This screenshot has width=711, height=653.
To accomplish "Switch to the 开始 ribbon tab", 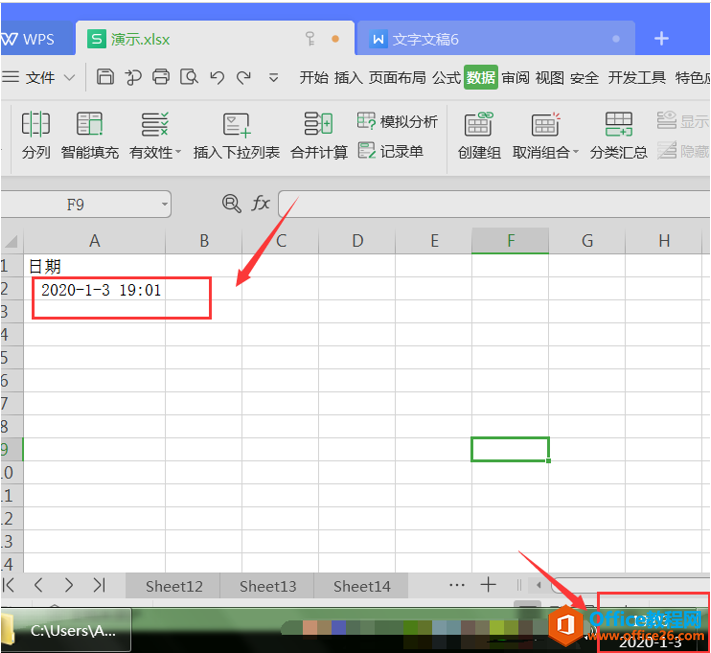I will pyautogui.click(x=314, y=78).
